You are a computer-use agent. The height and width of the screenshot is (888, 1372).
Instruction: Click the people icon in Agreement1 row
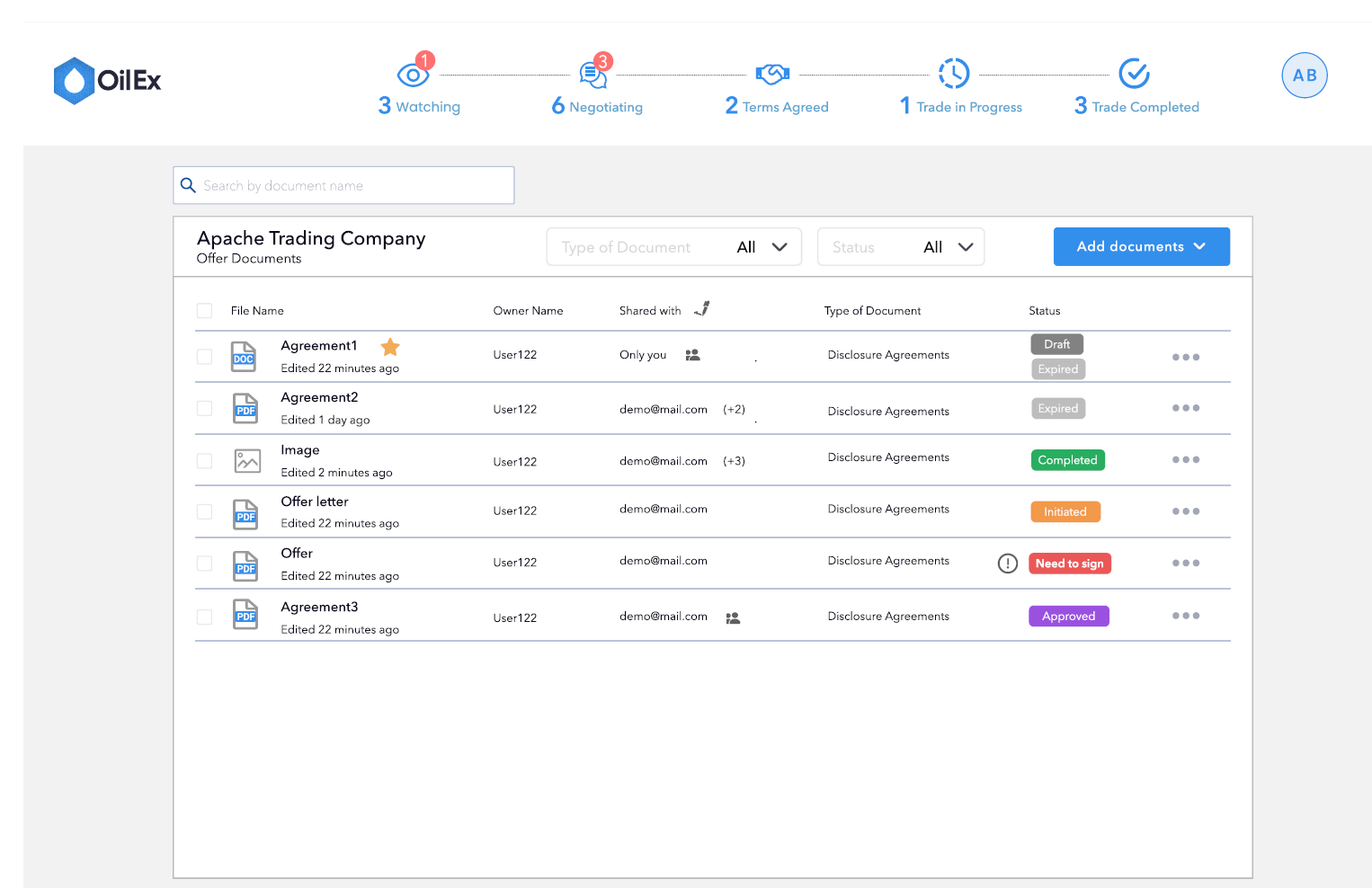[x=692, y=355]
